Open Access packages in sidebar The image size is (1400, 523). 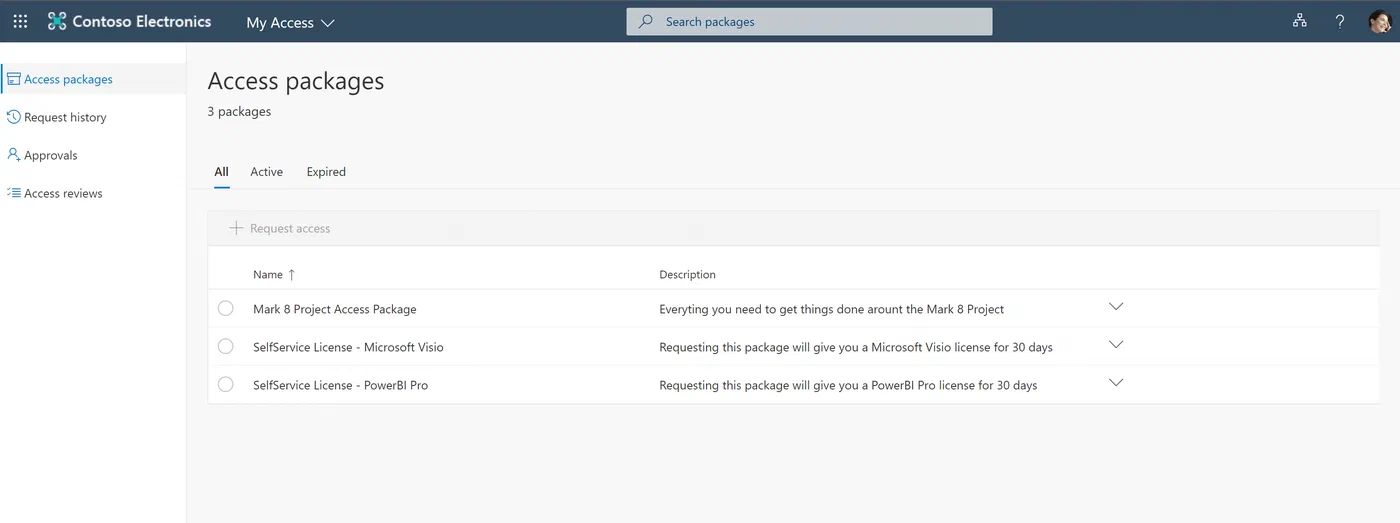93,79
